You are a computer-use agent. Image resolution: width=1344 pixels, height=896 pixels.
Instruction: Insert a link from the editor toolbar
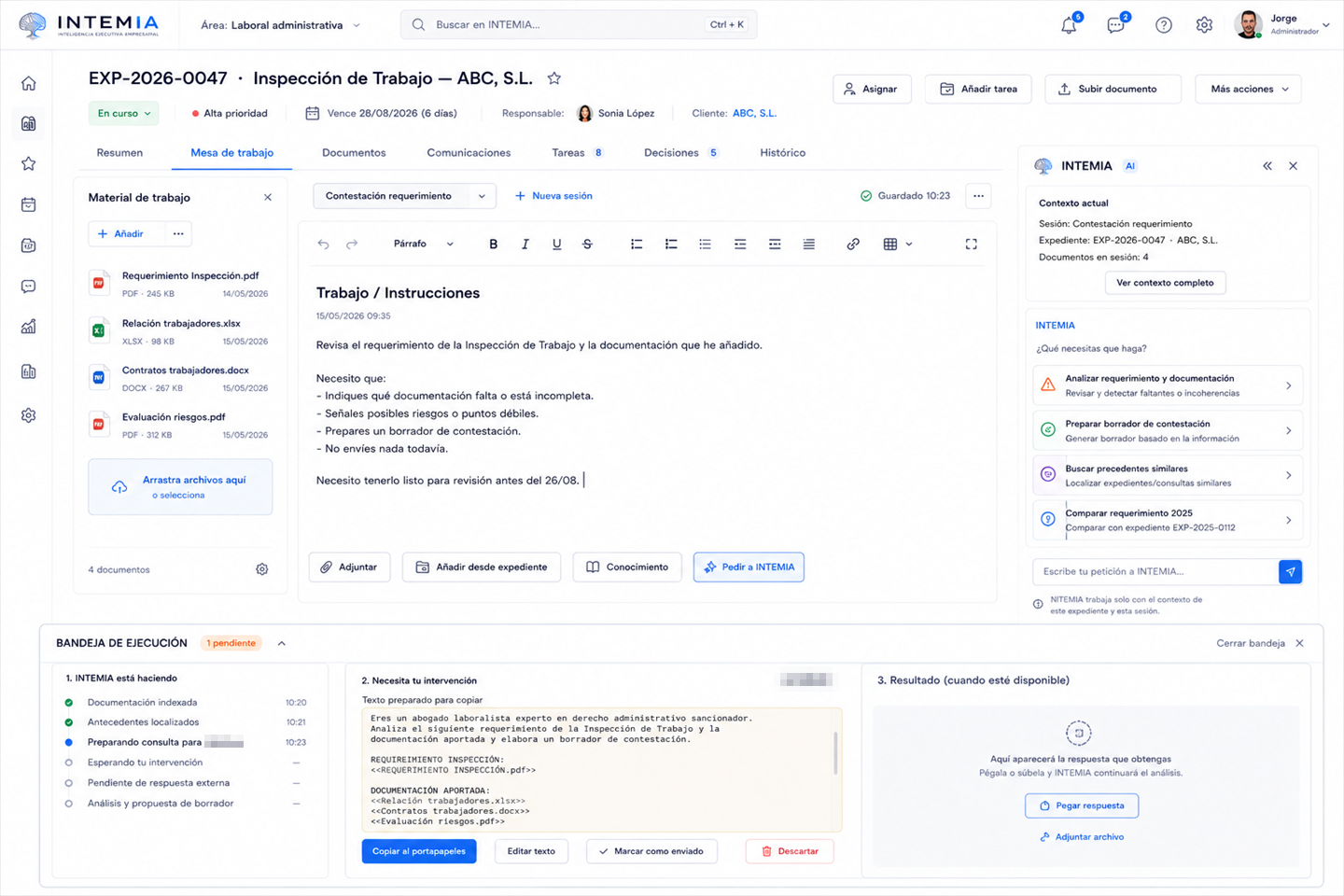point(853,245)
